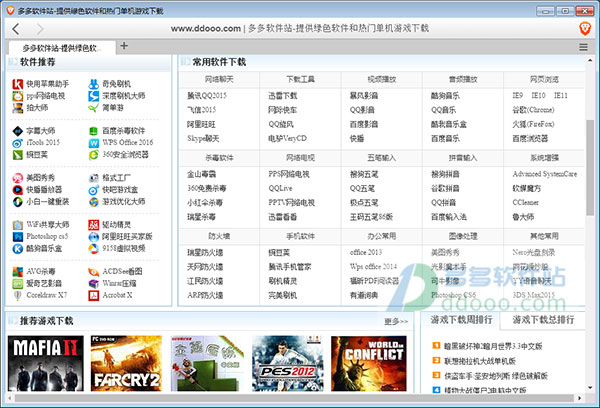Screen dimensions: 600x408
Task: Click the 豌豆荚 green icon
Action: [18, 155]
